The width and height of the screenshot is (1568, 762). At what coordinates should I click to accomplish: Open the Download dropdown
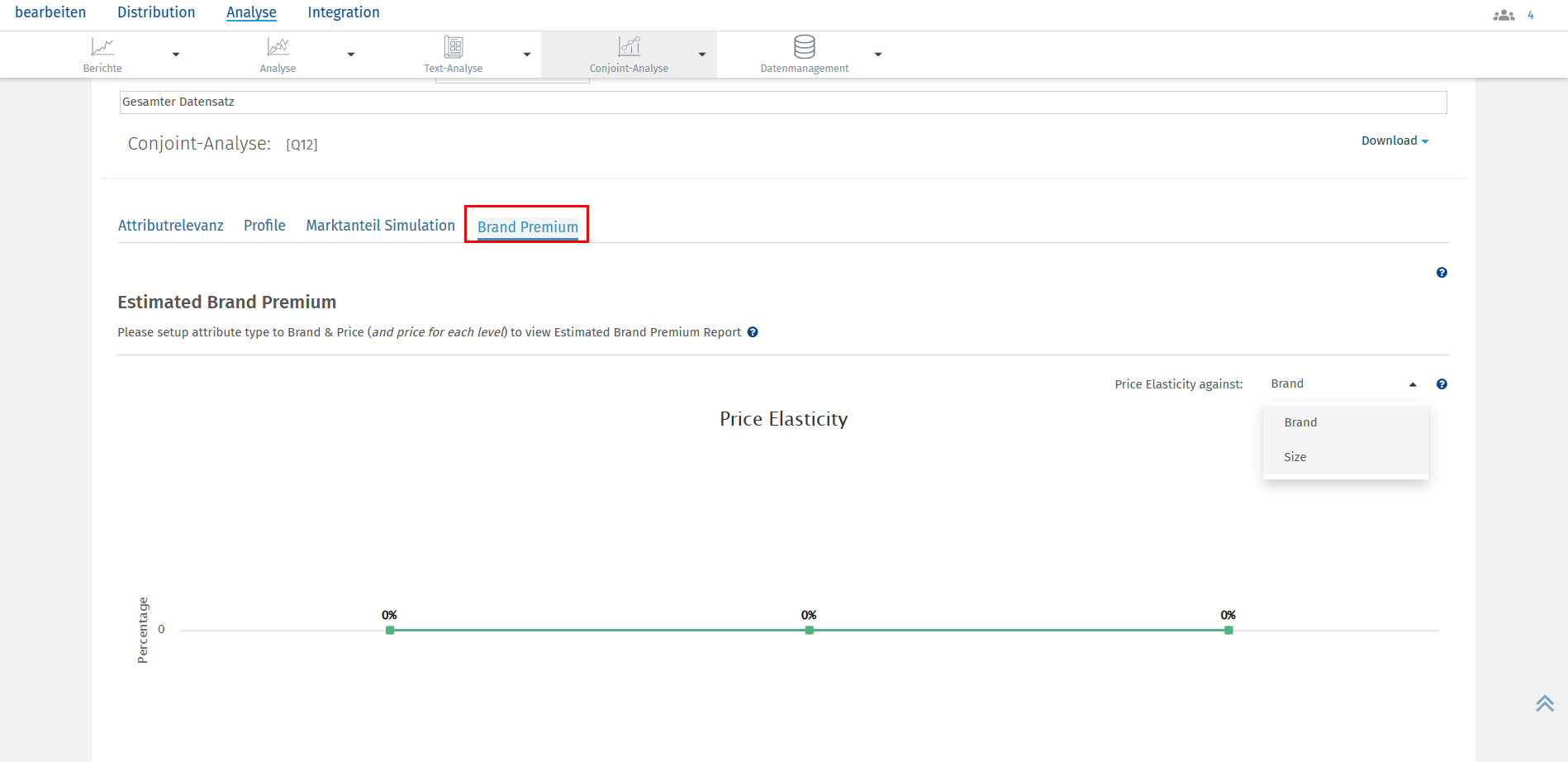click(x=1395, y=140)
